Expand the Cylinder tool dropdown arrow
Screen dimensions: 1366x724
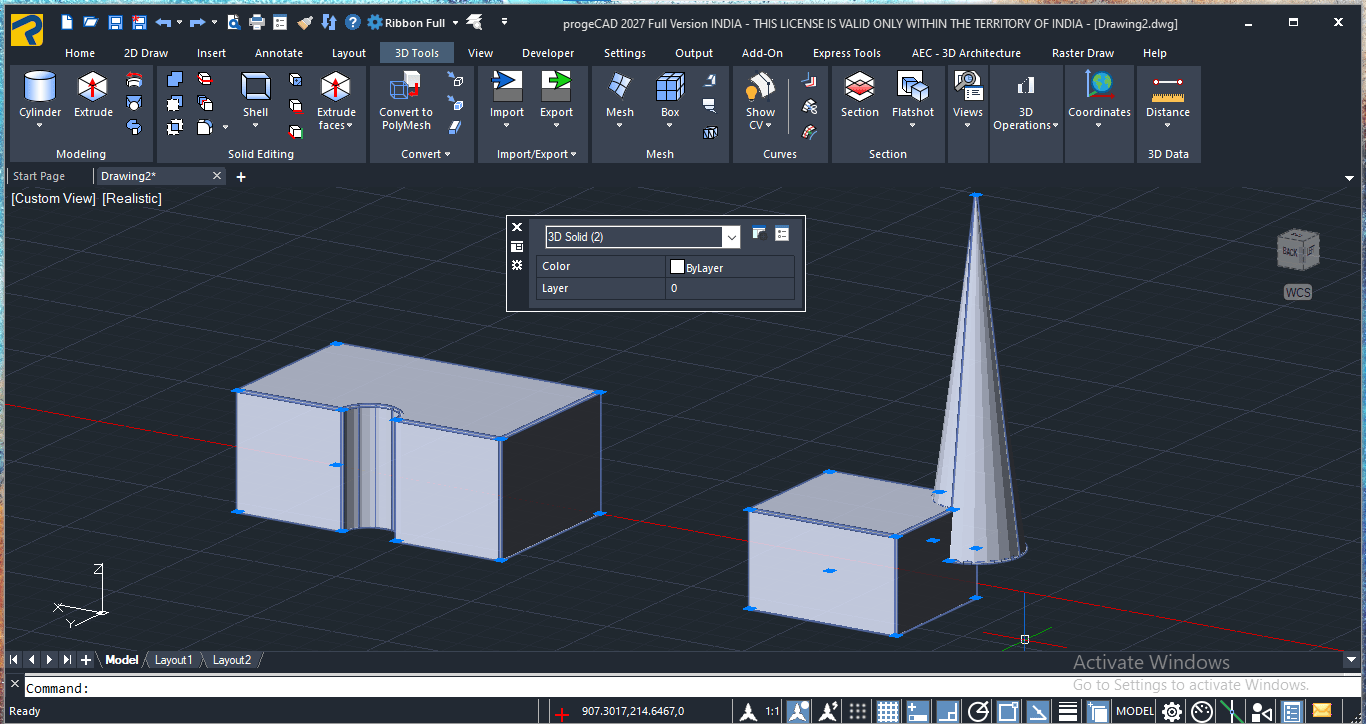pyautogui.click(x=40, y=126)
